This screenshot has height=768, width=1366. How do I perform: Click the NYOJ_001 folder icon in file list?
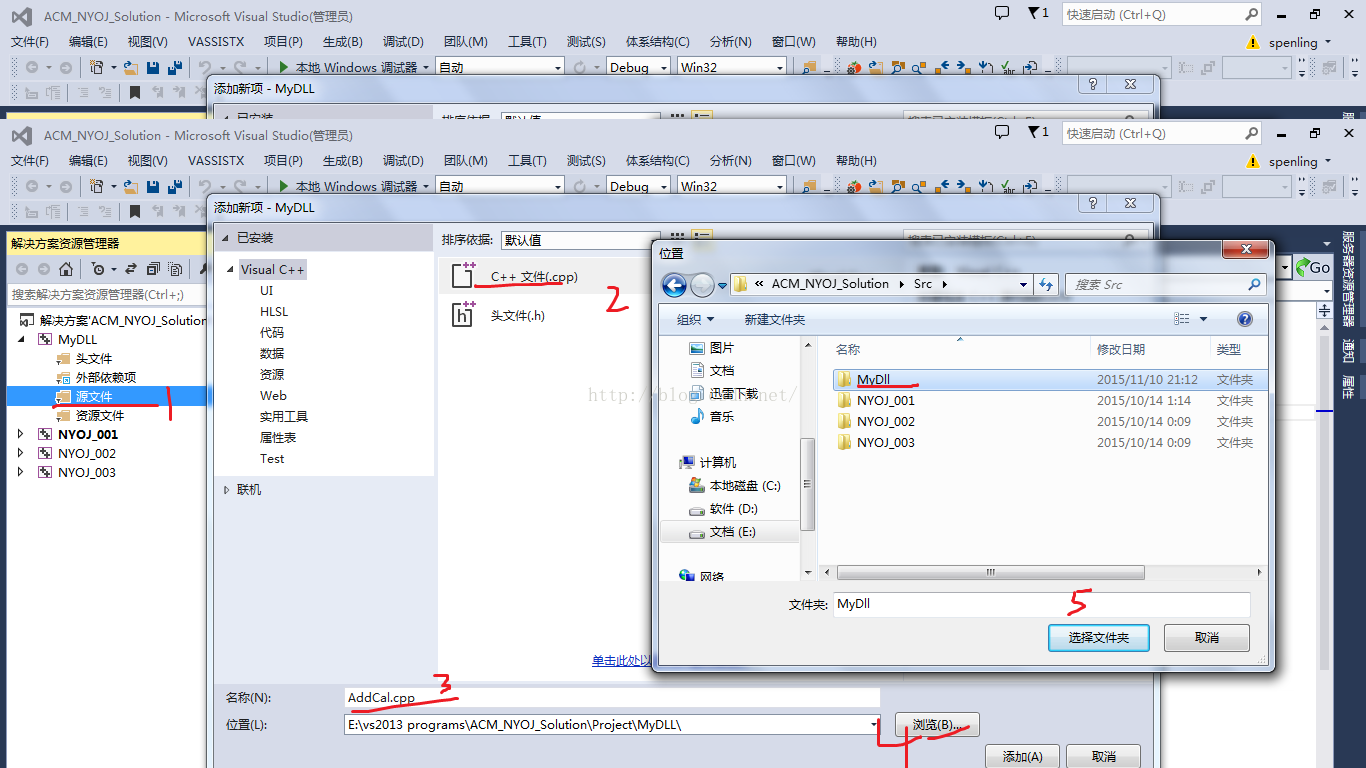pos(844,400)
